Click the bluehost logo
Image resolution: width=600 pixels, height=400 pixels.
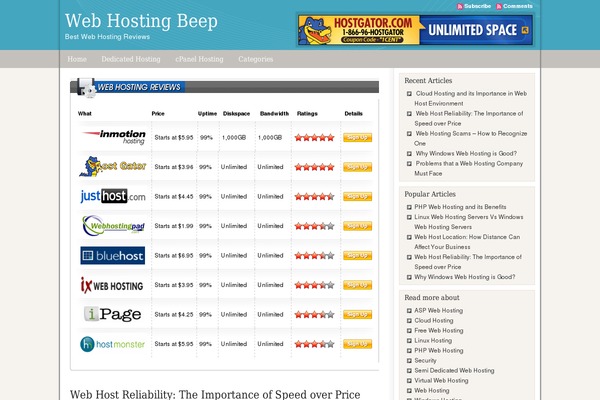[x=112, y=255]
